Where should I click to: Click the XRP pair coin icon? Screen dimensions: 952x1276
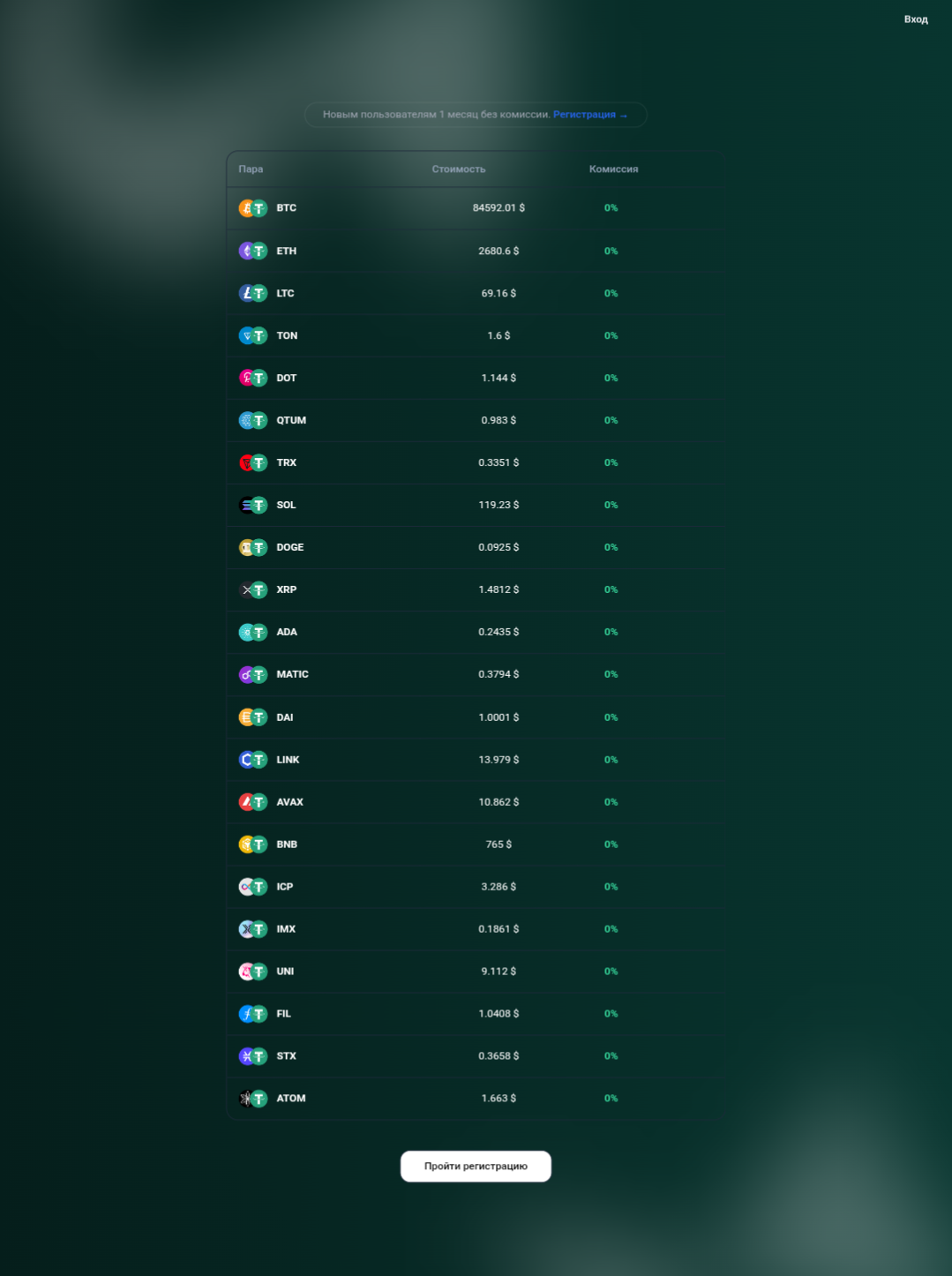pos(252,589)
